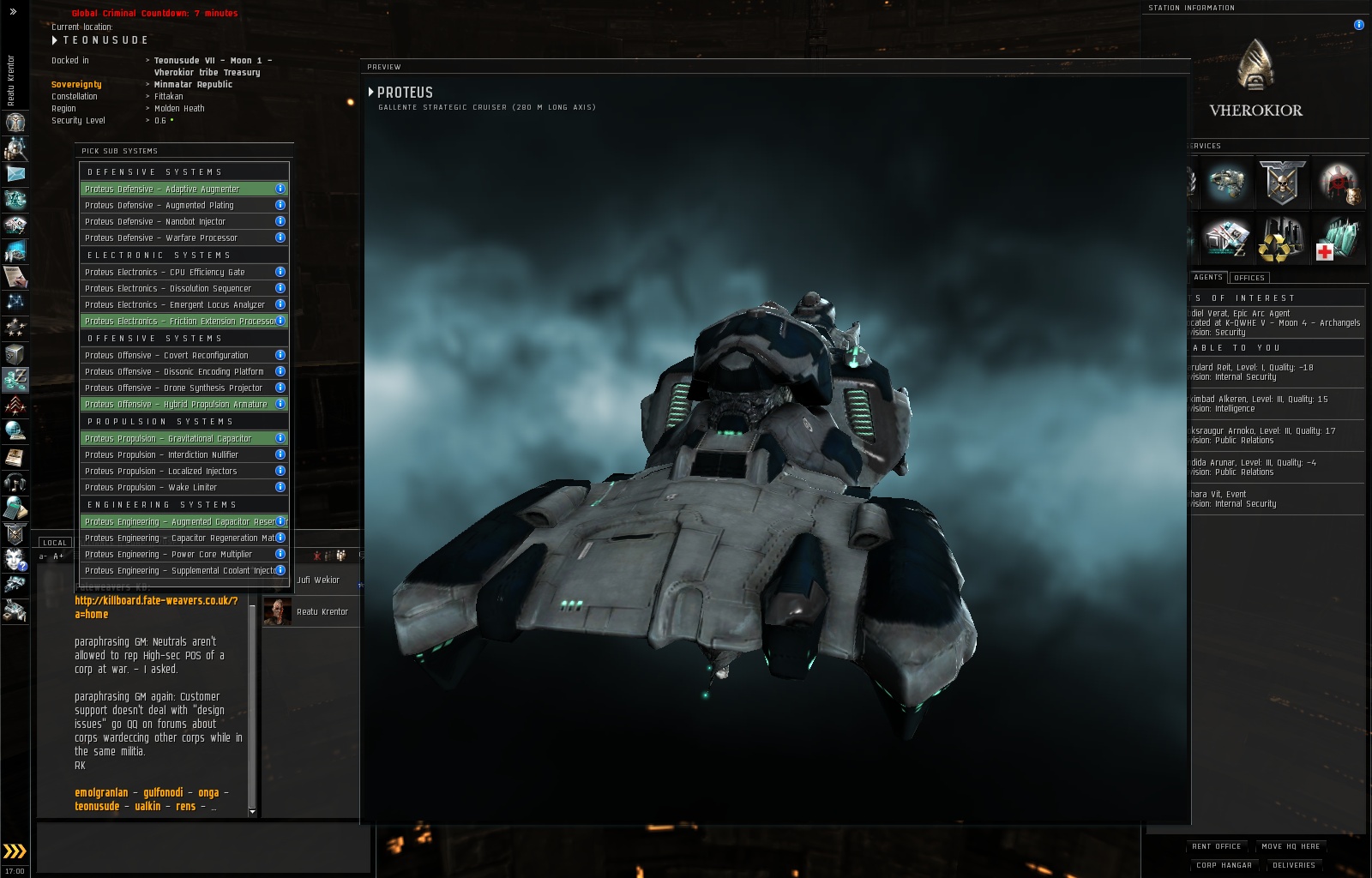Open the Contracts paper icon in the sidebar

pyautogui.click(x=15, y=277)
